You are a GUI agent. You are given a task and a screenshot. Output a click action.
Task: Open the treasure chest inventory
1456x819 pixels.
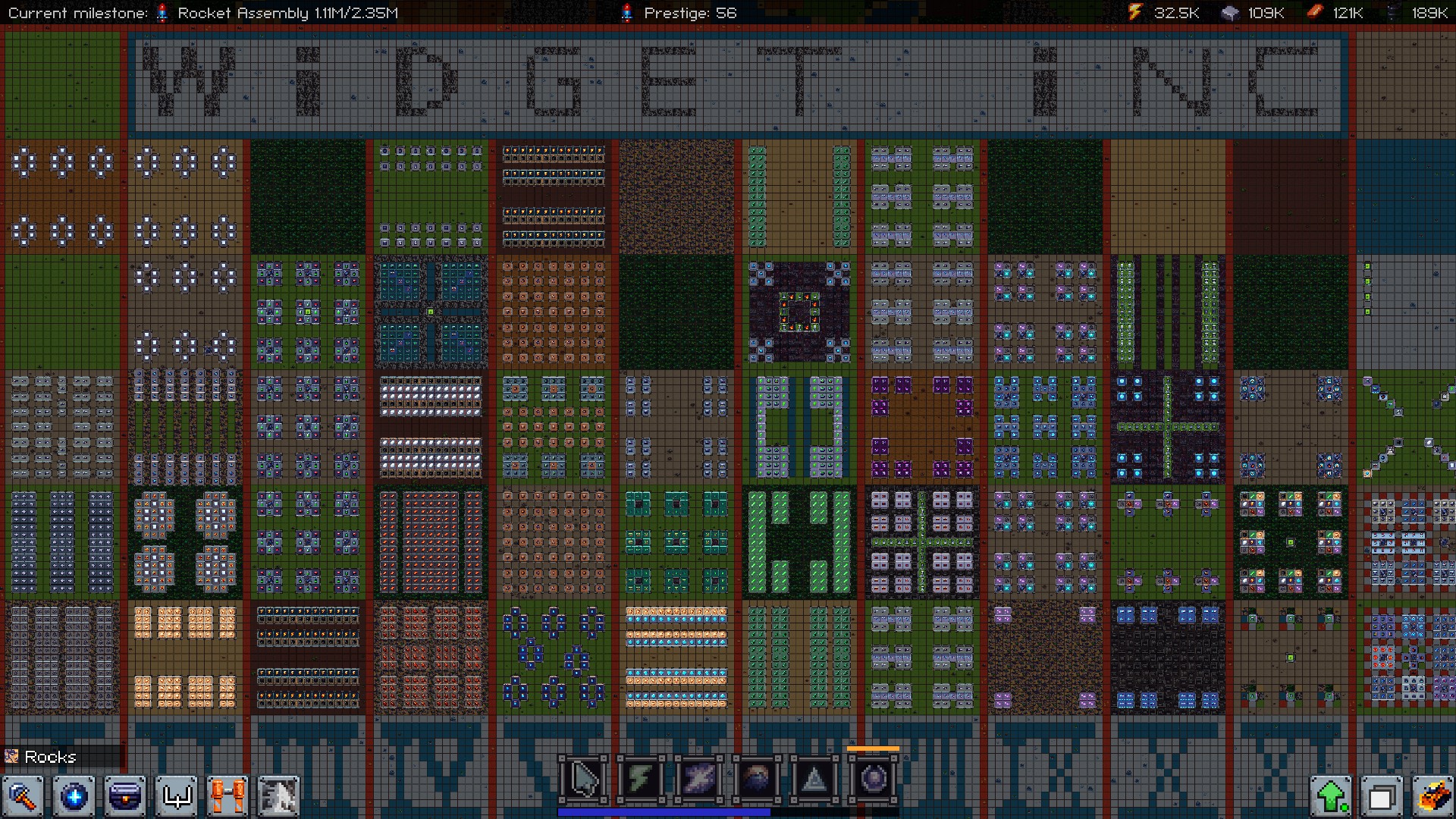pos(125,797)
